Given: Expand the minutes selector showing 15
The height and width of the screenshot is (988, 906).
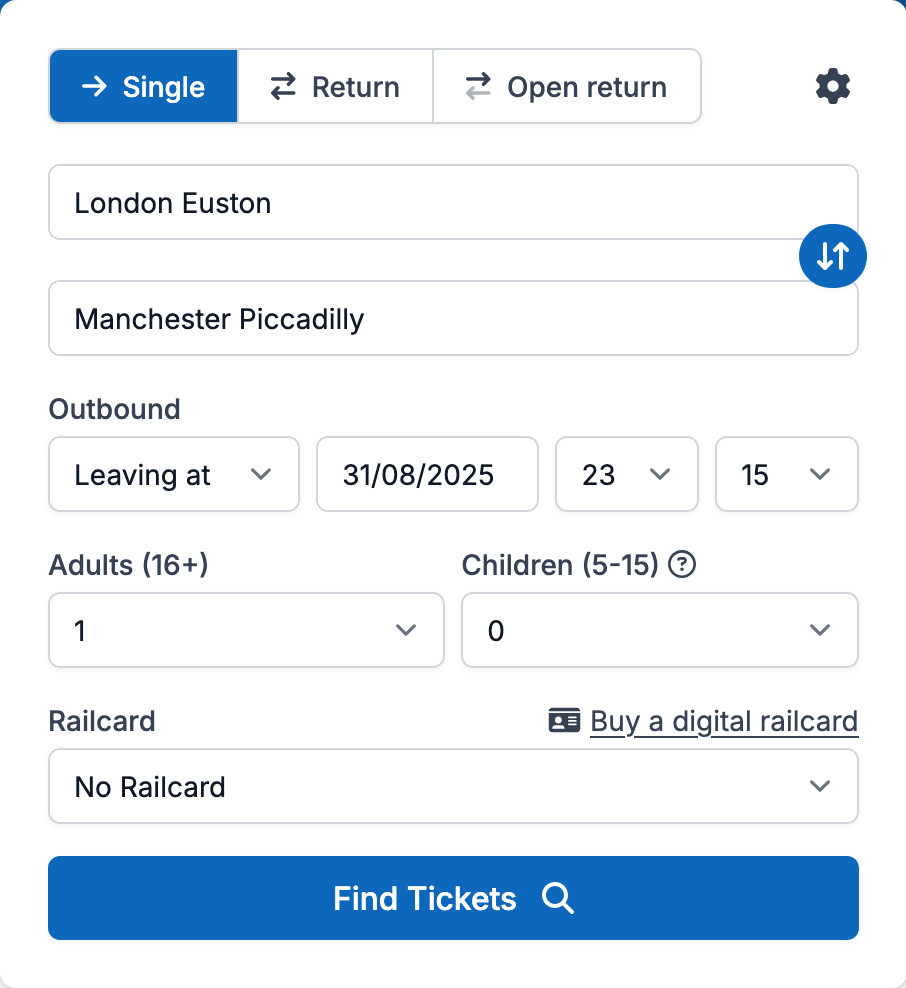Looking at the screenshot, I should (787, 474).
